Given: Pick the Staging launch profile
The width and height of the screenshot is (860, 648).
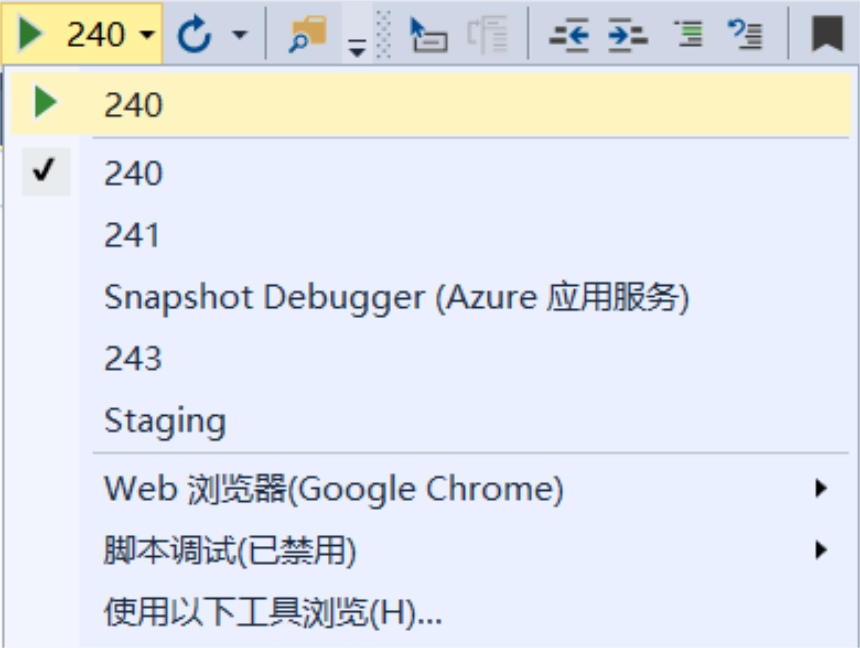Looking at the screenshot, I should pyautogui.click(x=165, y=420).
